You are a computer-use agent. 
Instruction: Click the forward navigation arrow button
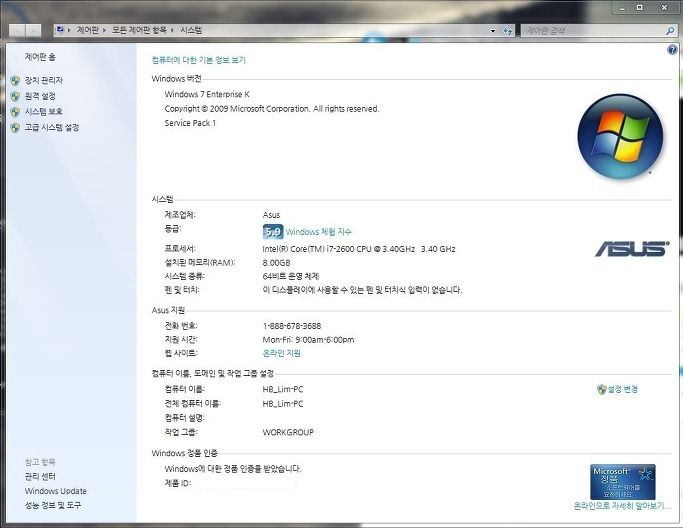pos(33,30)
